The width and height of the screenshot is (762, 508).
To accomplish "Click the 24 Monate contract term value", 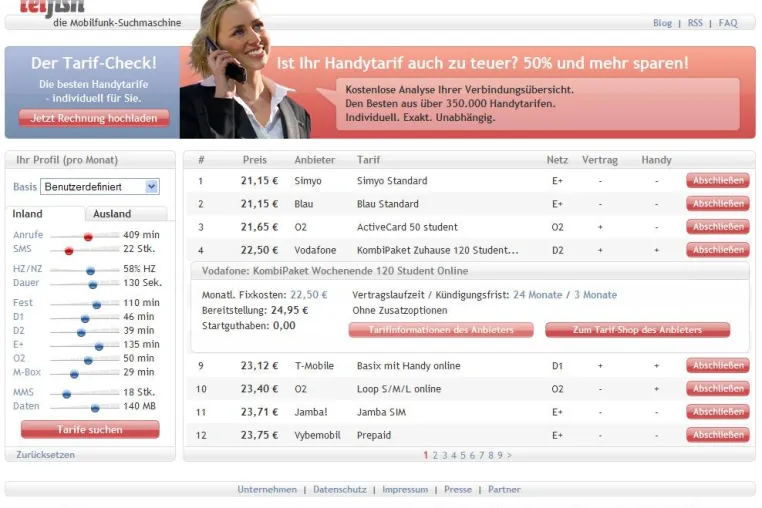I will click(537, 295).
